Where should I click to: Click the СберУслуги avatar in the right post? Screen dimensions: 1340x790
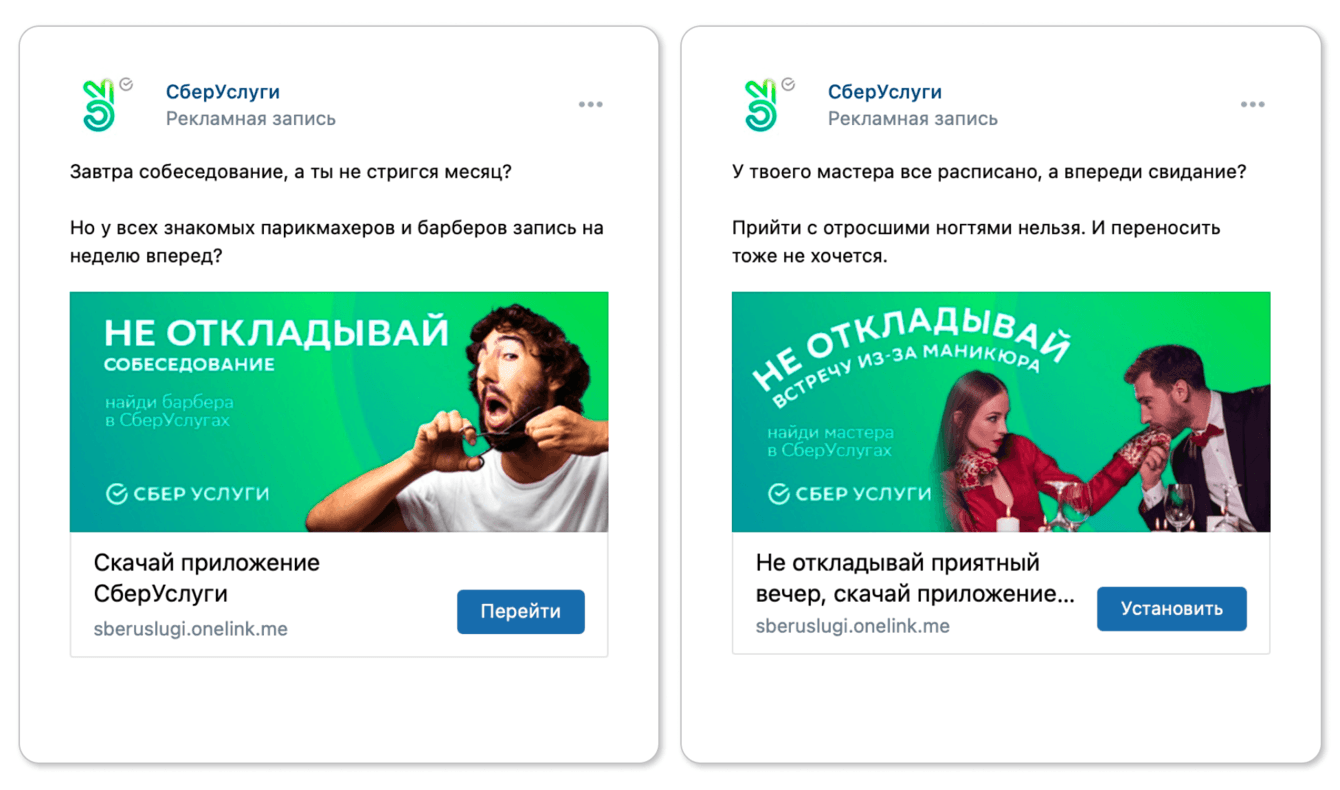click(760, 106)
